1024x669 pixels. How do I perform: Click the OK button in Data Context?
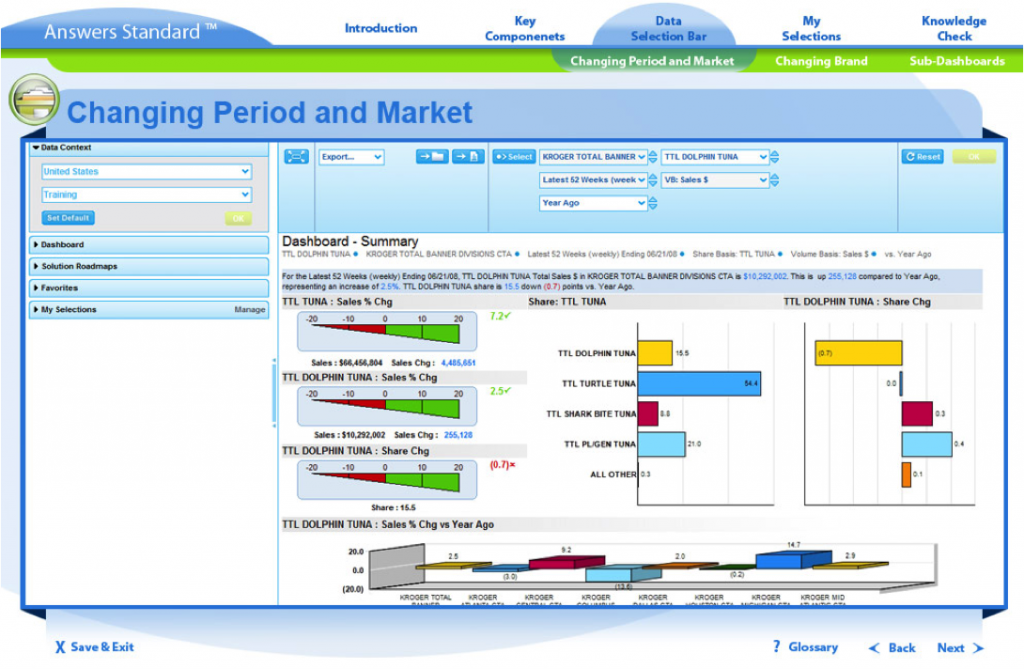[238, 219]
